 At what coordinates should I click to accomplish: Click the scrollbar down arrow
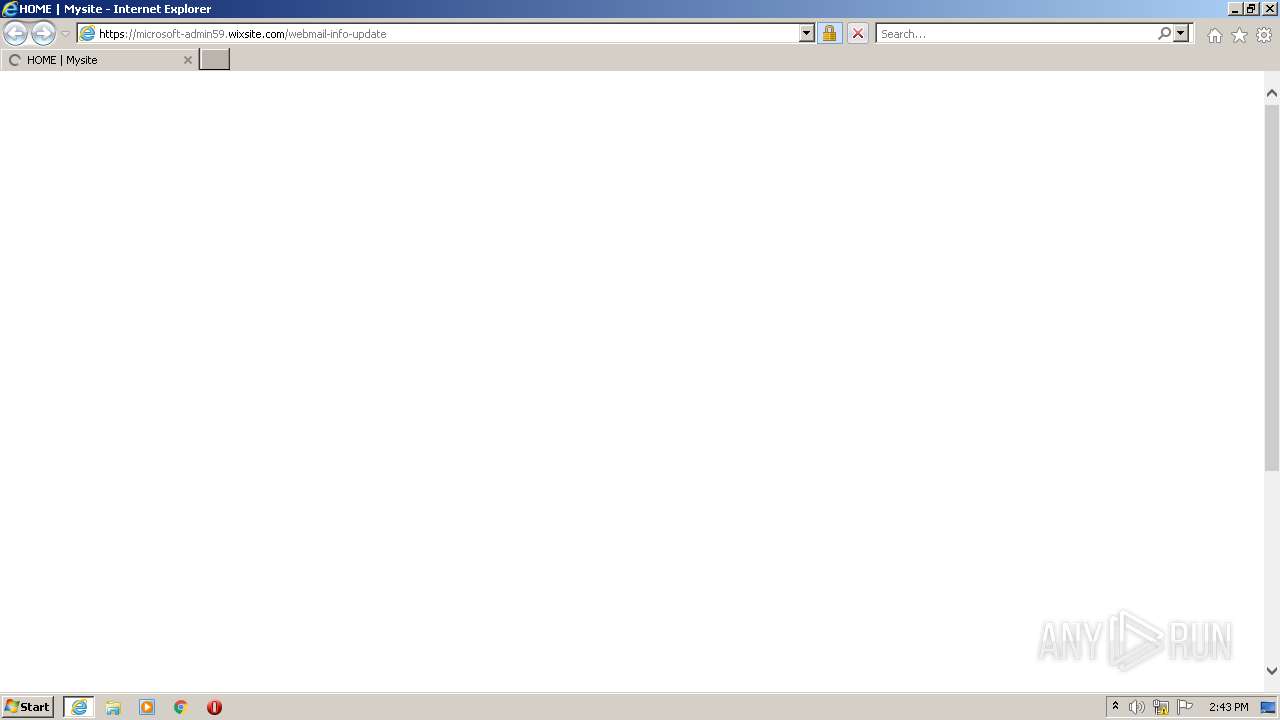point(1272,671)
